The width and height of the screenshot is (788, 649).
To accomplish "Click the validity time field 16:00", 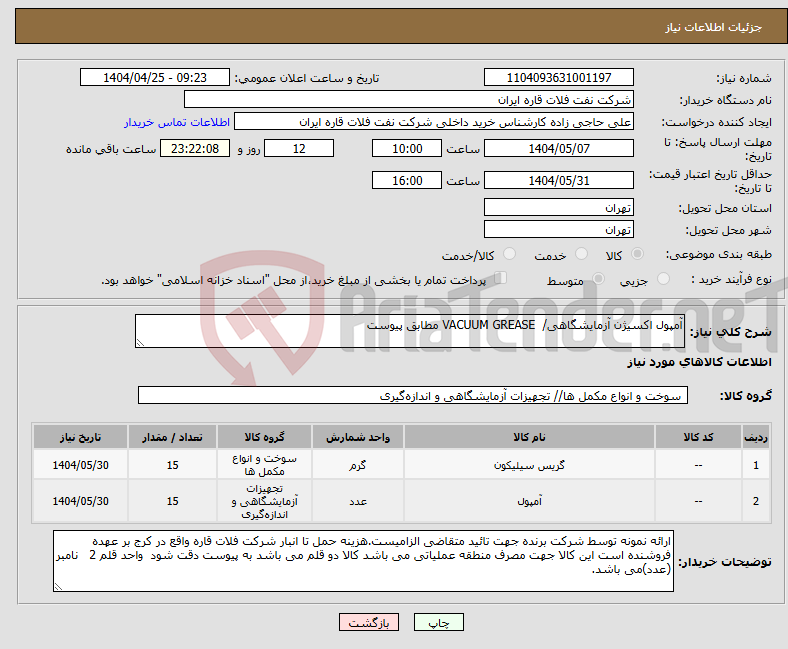I will tap(407, 180).
